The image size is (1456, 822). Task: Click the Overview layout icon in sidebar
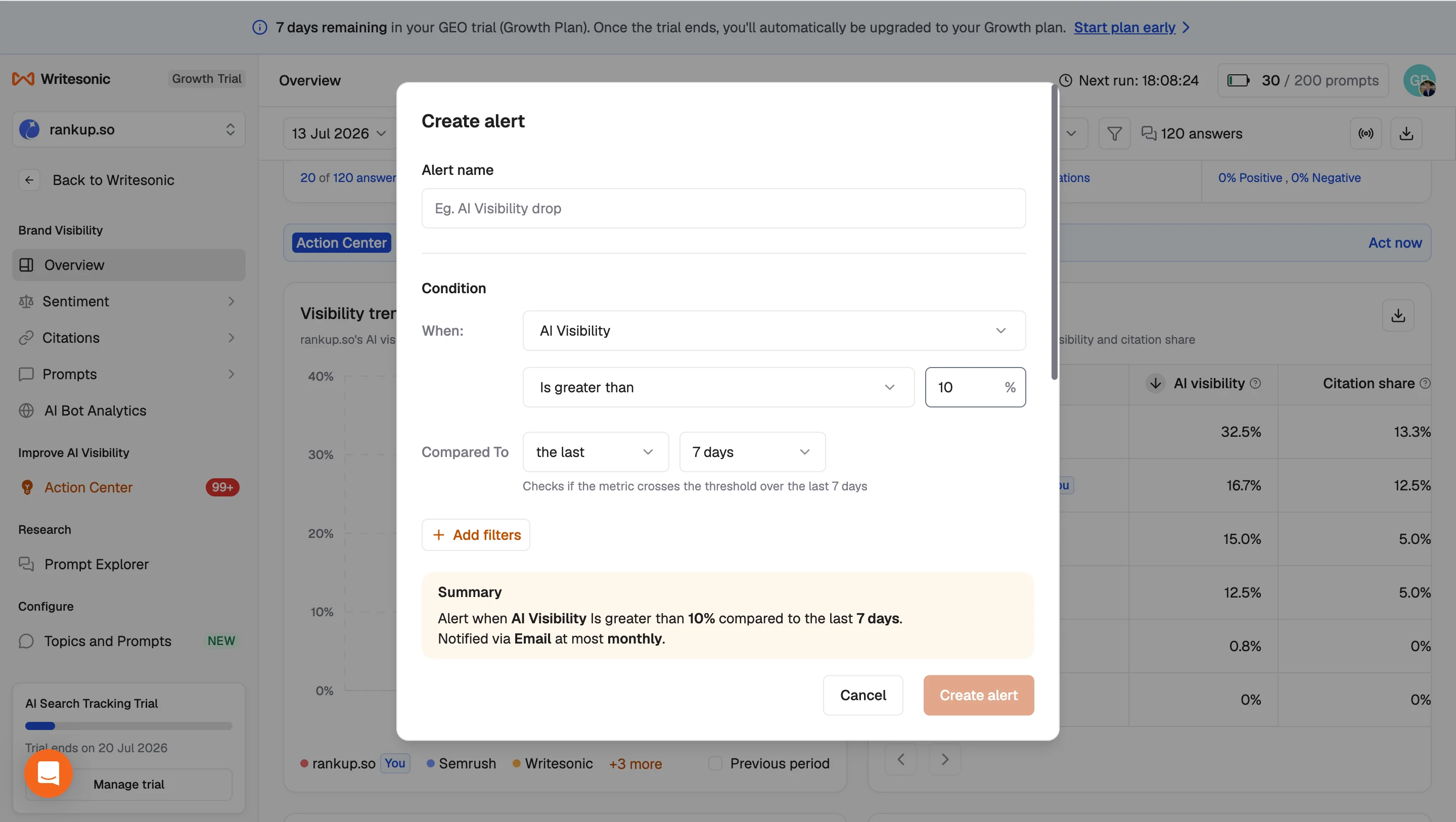click(26, 264)
